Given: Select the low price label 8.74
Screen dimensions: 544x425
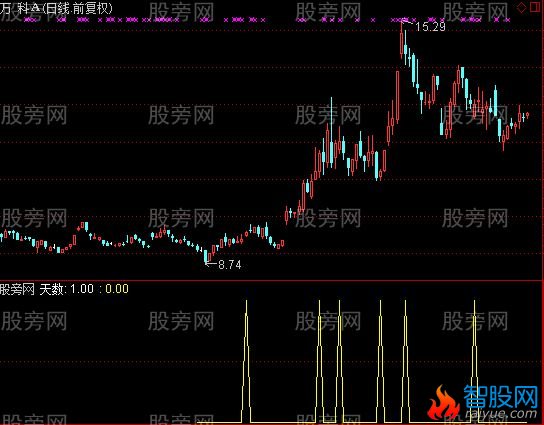Looking at the screenshot, I should point(229,265).
